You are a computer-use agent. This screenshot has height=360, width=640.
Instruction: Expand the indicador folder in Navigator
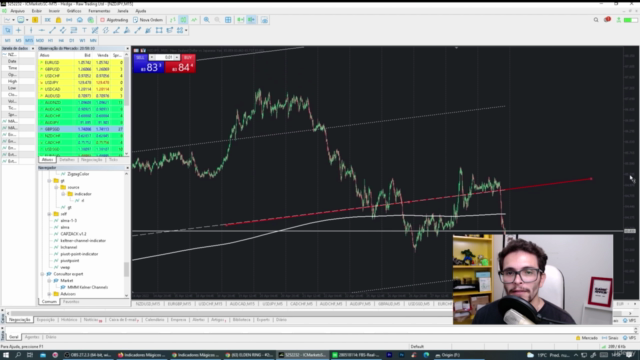pyautogui.click(x=63, y=194)
